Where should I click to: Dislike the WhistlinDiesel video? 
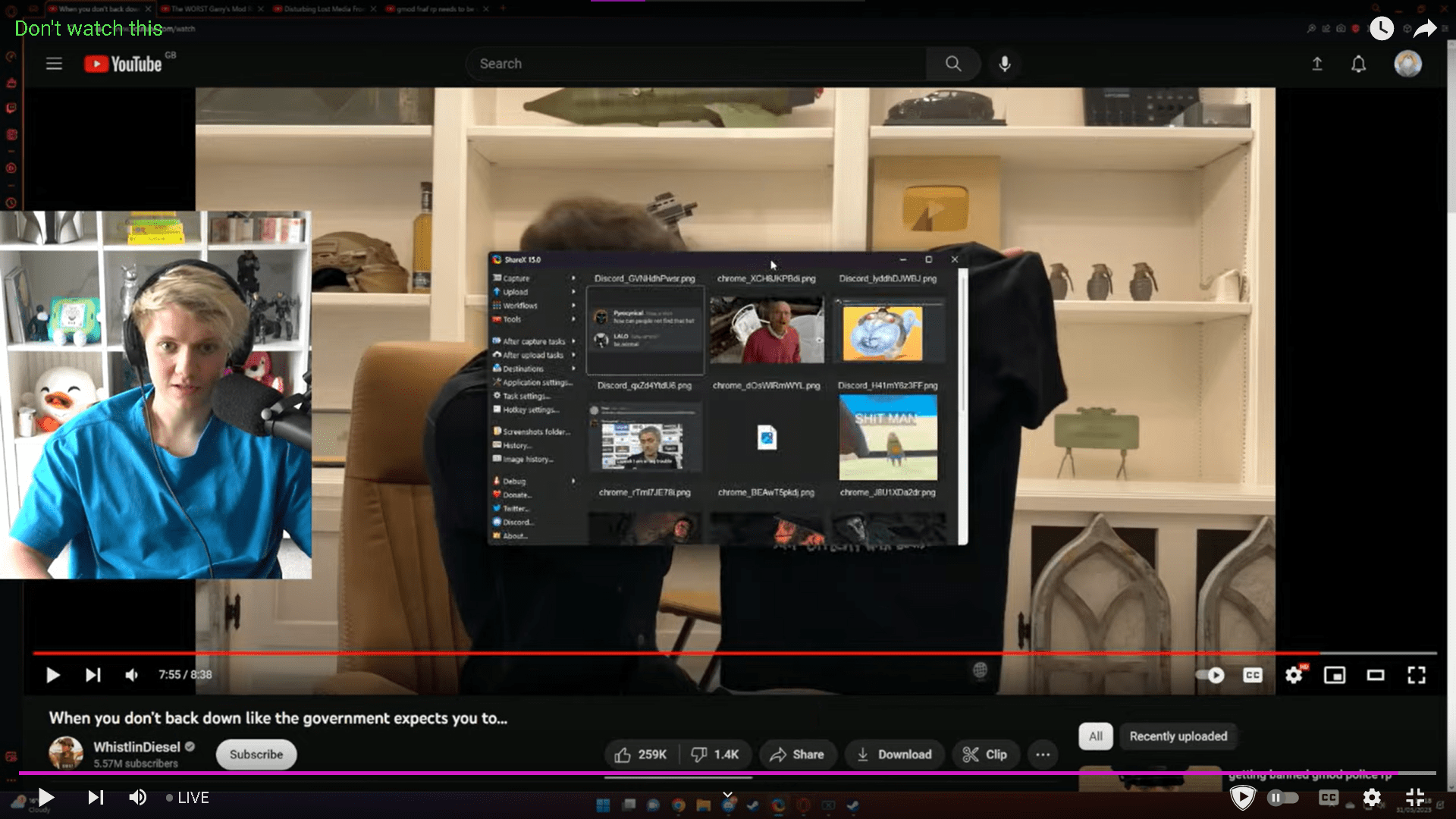(699, 755)
